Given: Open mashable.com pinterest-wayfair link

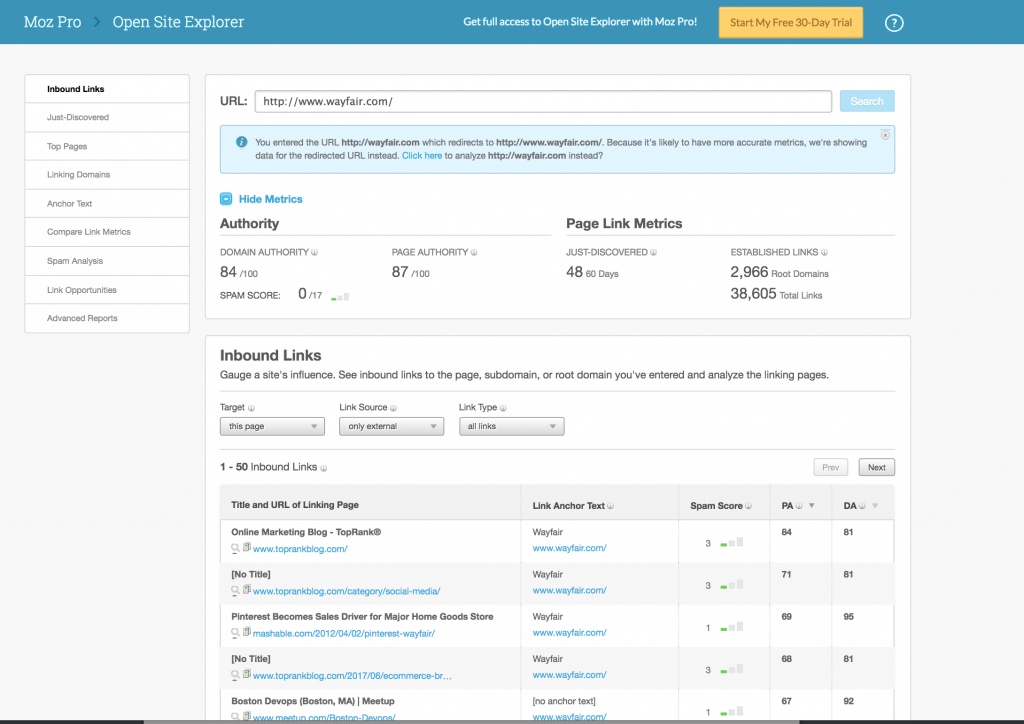Looking at the screenshot, I should [x=344, y=634].
